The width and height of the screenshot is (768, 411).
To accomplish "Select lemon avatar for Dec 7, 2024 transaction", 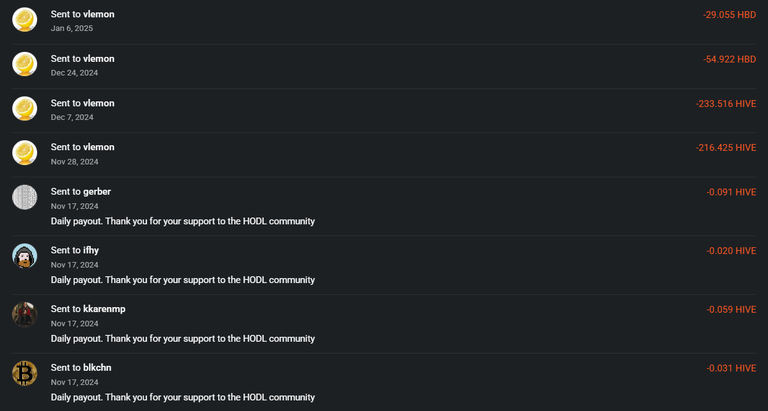I will point(24,109).
